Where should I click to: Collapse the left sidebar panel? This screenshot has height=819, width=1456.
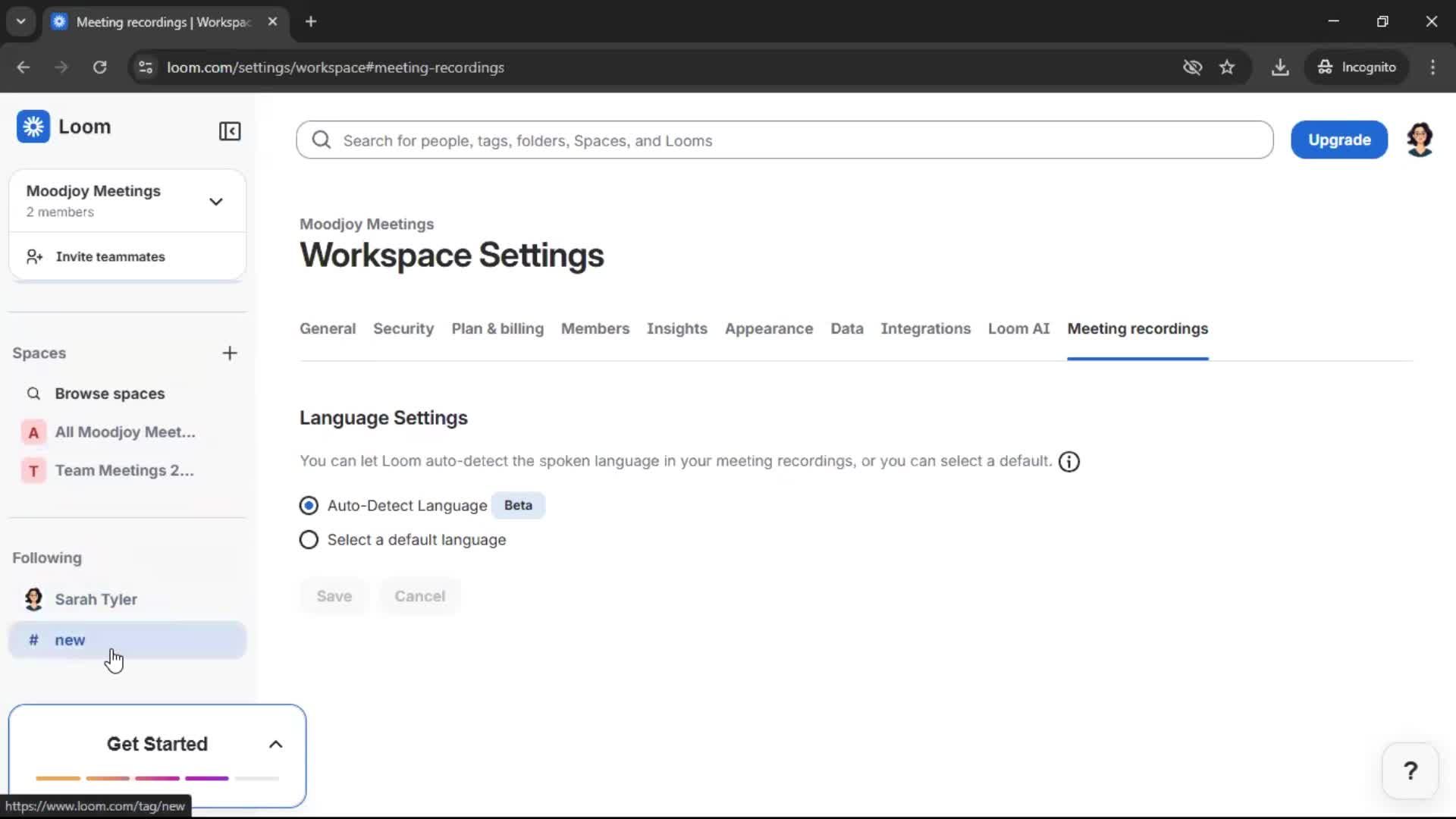229,131
